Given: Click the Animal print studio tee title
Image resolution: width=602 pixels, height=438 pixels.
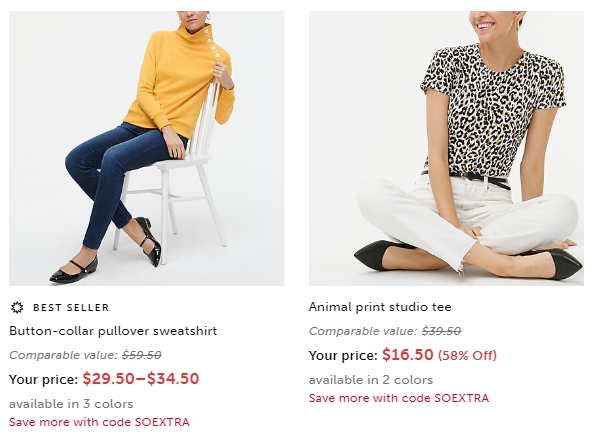Looking at the screenshot, I should click(380, 307).
